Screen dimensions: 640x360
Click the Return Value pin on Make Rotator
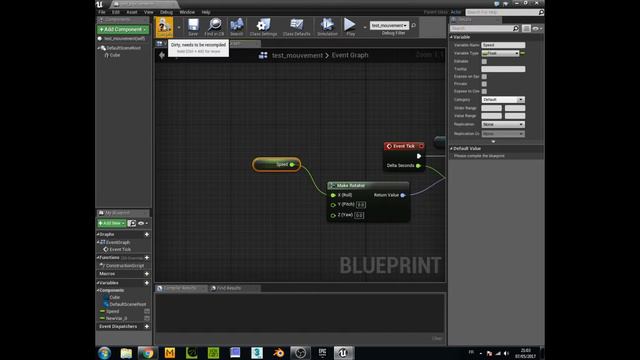pyautogui.click(x=403, y=195)
